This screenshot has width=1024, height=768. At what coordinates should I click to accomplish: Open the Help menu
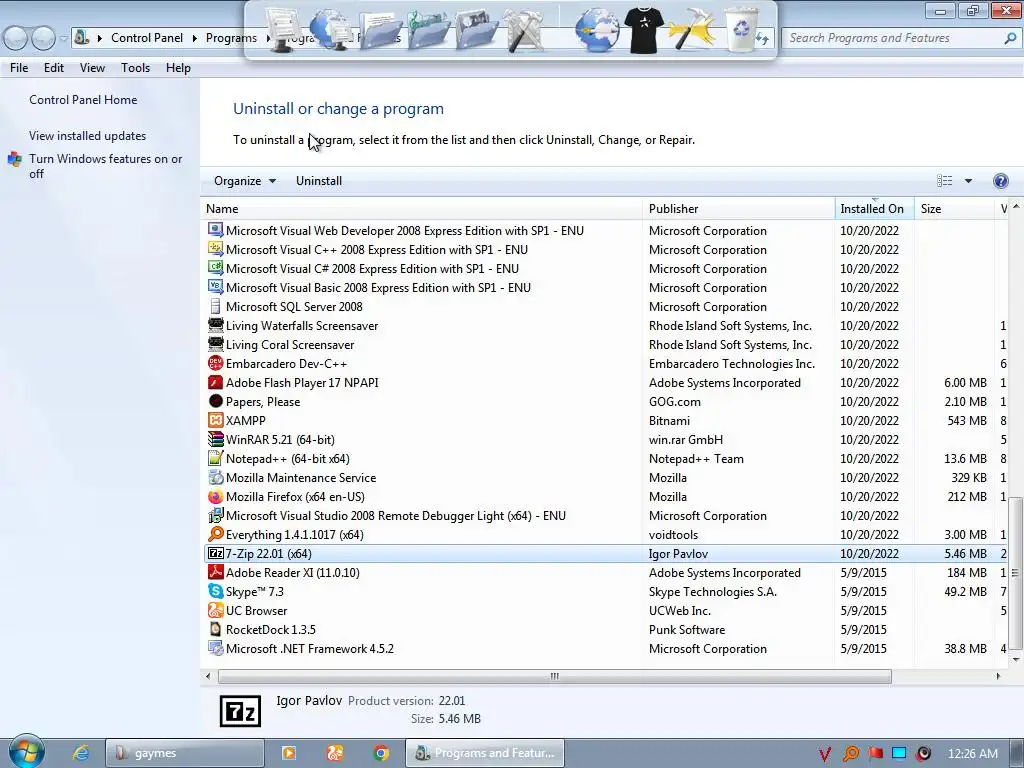[178, 68]
